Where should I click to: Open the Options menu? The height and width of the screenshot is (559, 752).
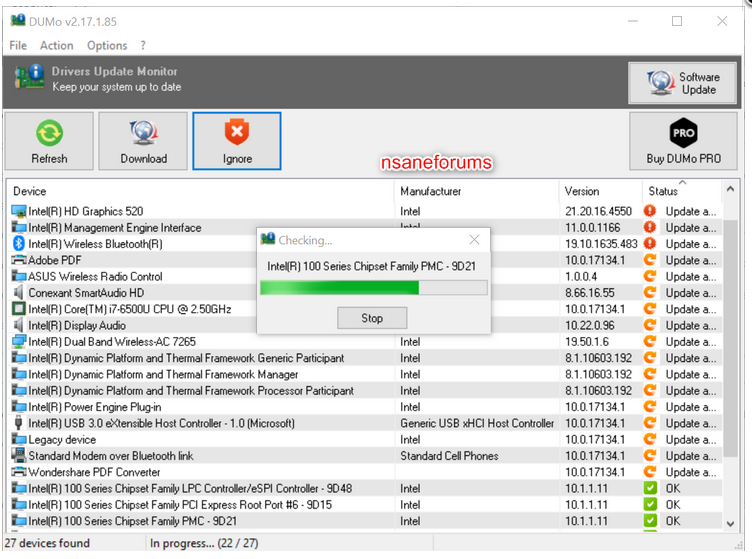coord(107,46)
